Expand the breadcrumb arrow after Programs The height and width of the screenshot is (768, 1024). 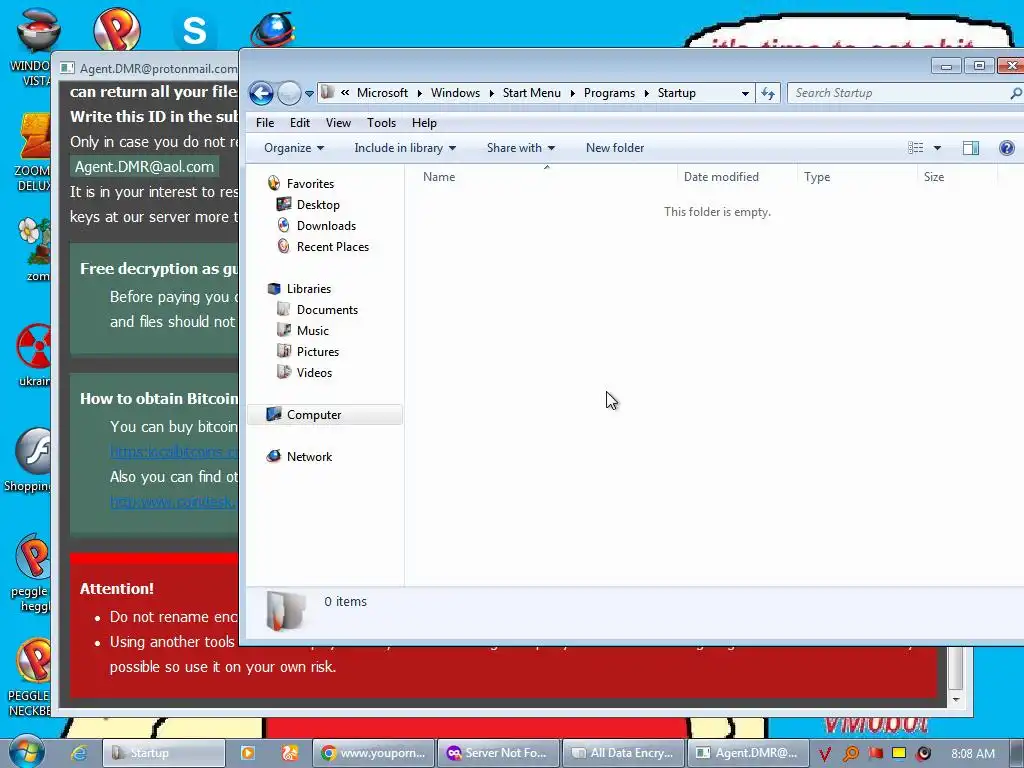pos(647,93)
